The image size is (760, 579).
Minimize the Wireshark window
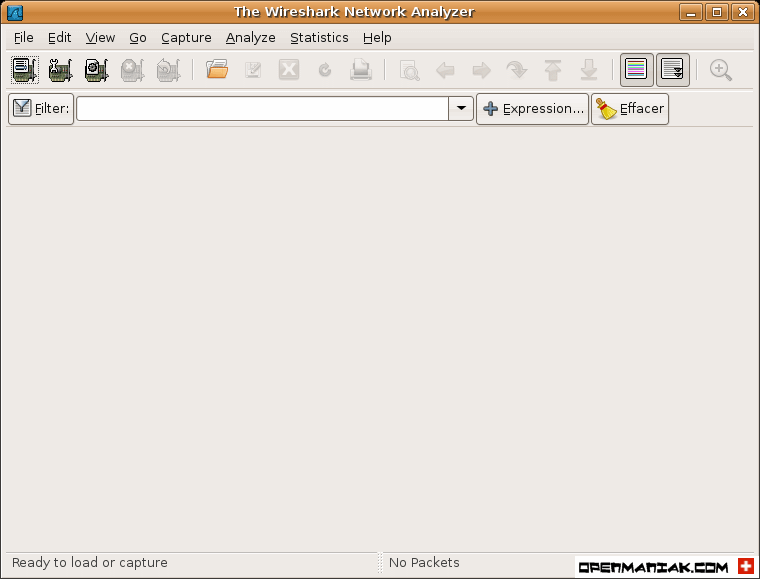[691, 12]
